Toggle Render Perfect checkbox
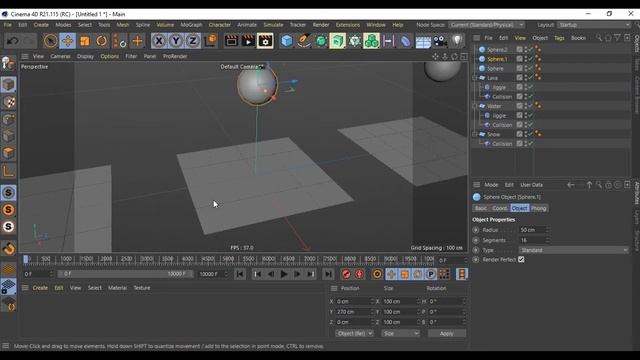This screenshot has height=360, width=640. pyautogui.click(x=521, y=260)
